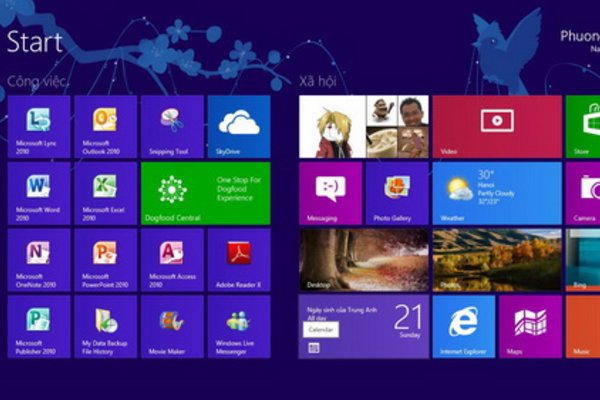The height and width of the screenshot is (400, 600).
Task: Click the Công việc group heading
Action: [x=37, y=82]
